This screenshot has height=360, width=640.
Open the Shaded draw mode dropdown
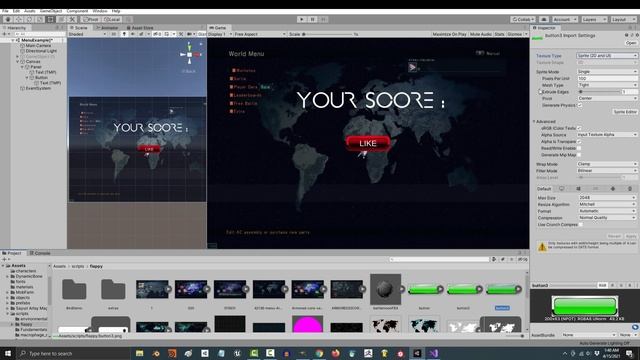pyautogui.click(x=88, y=34)
